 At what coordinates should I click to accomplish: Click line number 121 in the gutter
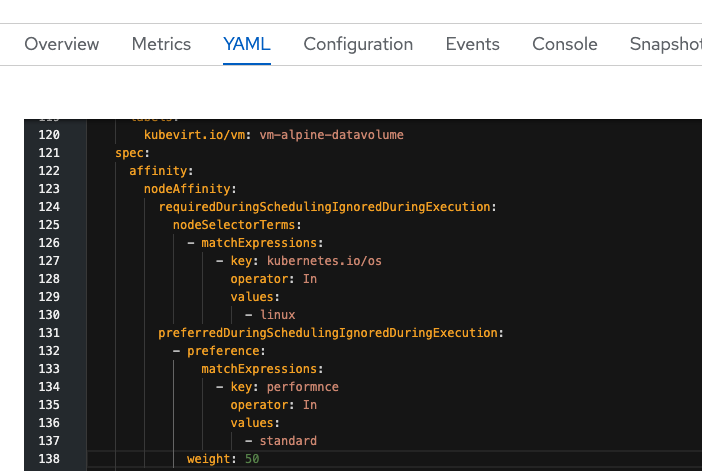[x=48, y=152]
